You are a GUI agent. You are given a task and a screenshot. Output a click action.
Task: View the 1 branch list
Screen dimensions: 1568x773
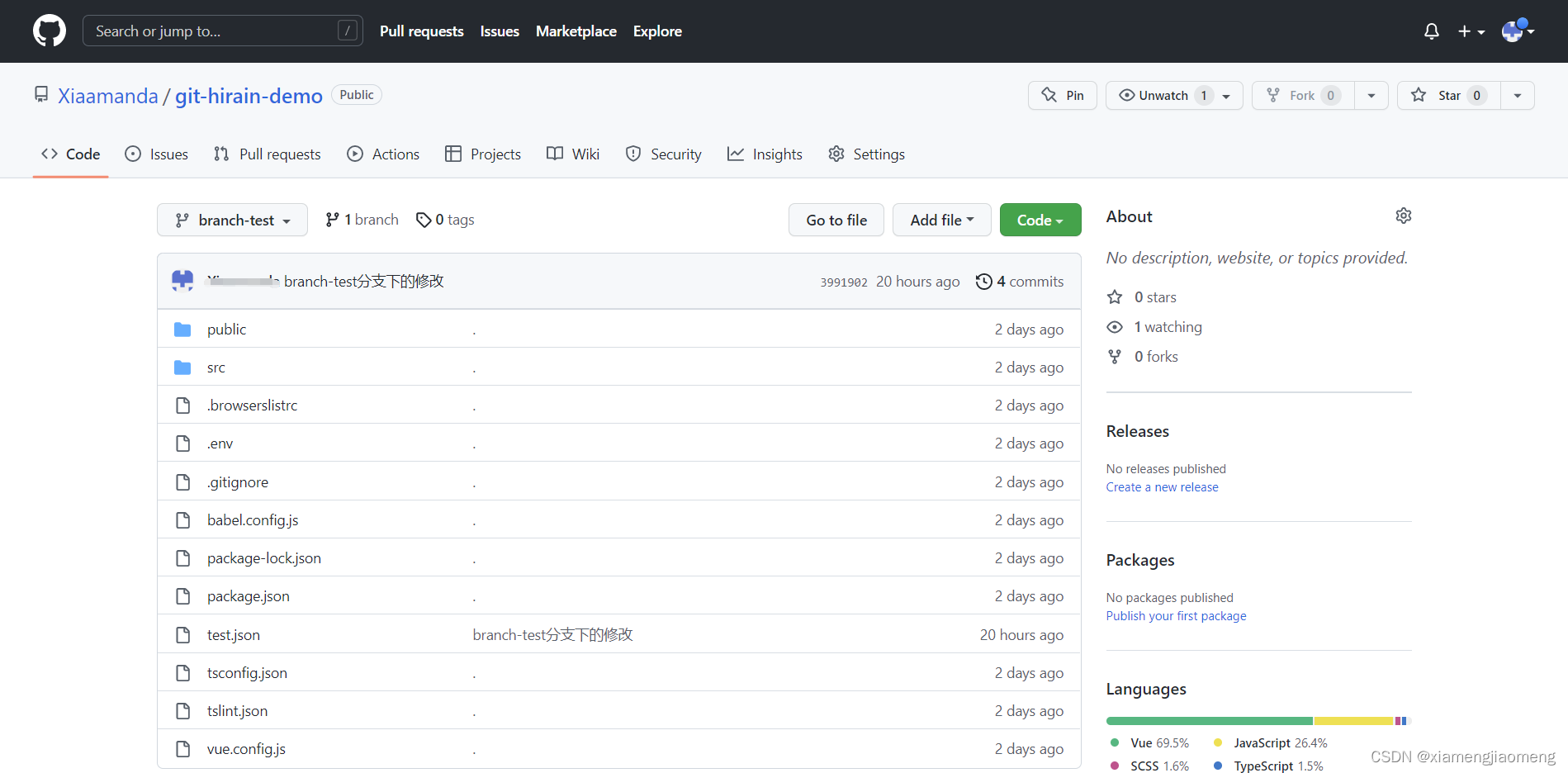tap(362, 220)
